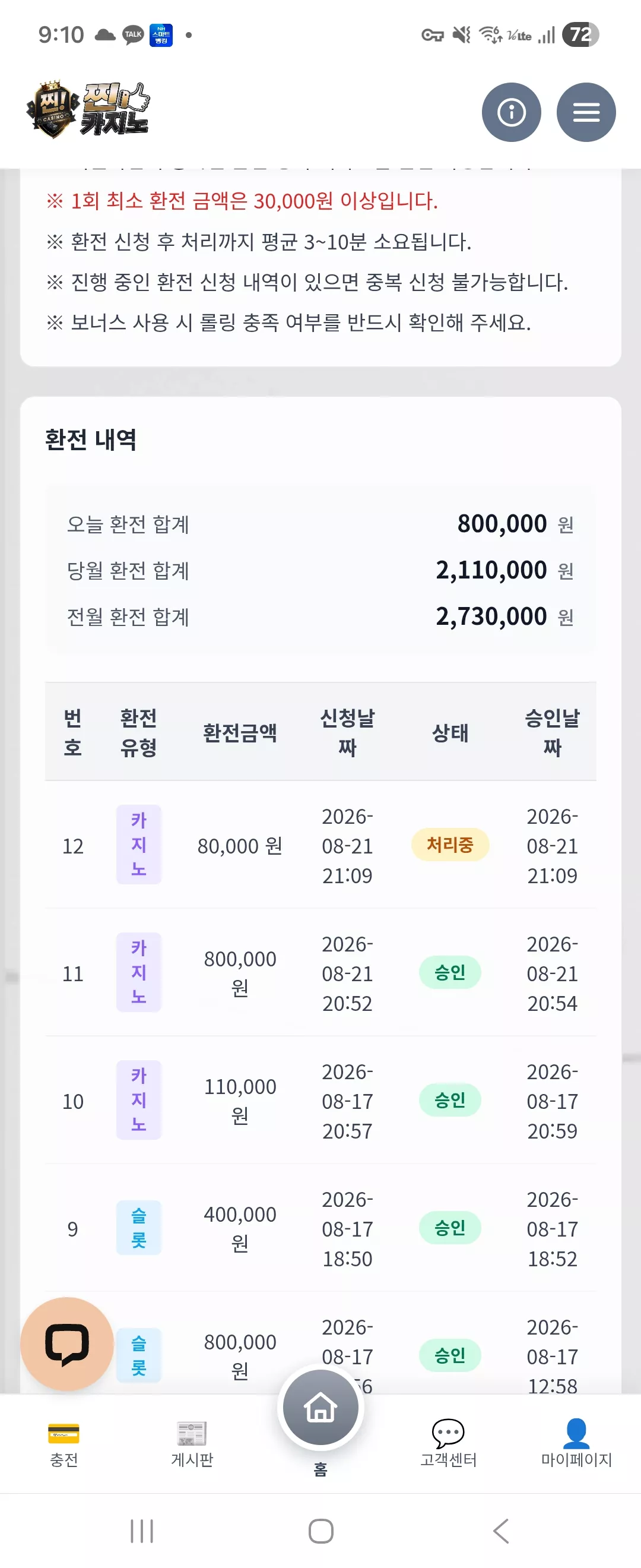Tap Android back navigation arrow

pos(501,1531)
